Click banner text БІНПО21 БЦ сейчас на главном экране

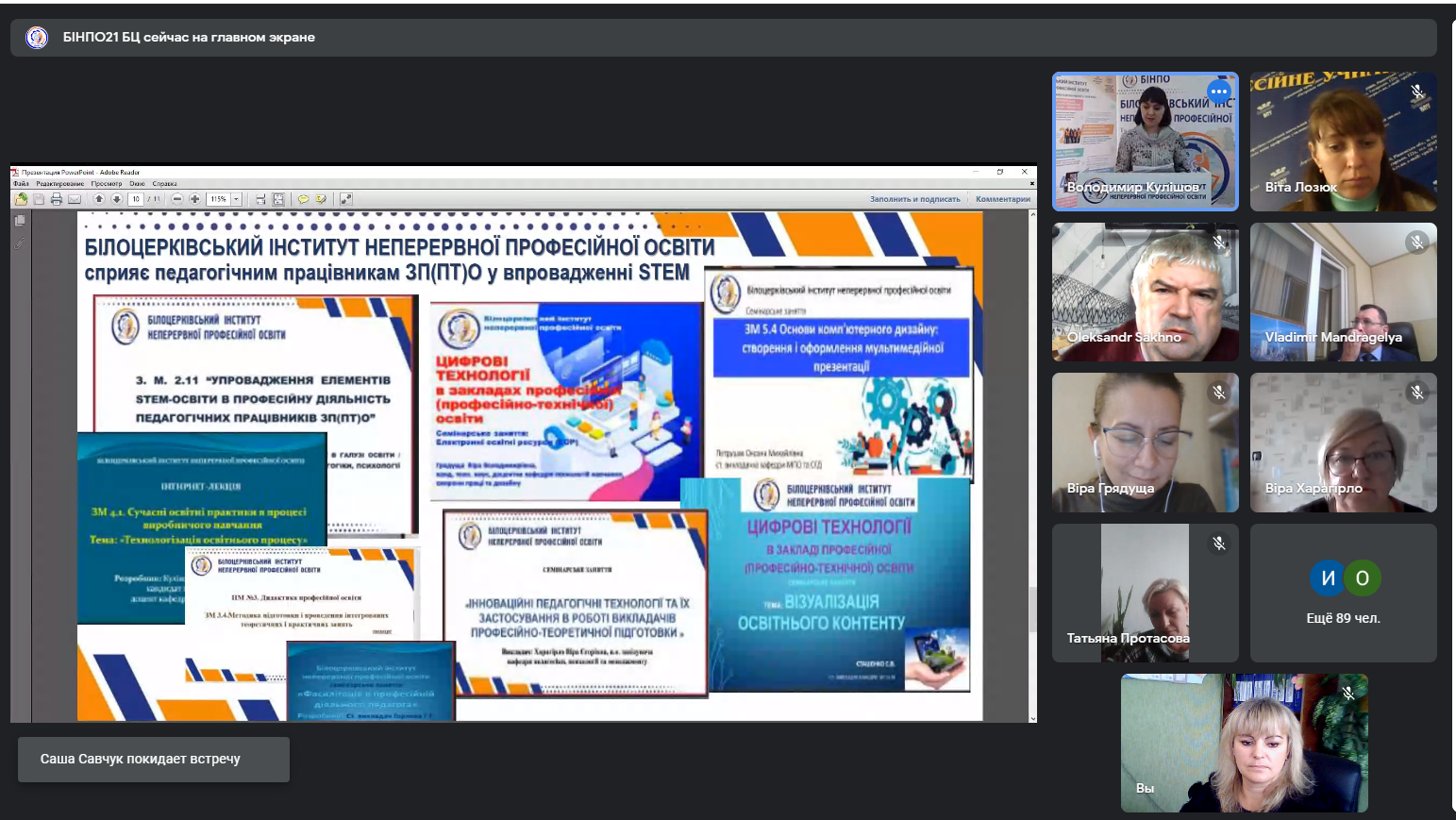189,38
